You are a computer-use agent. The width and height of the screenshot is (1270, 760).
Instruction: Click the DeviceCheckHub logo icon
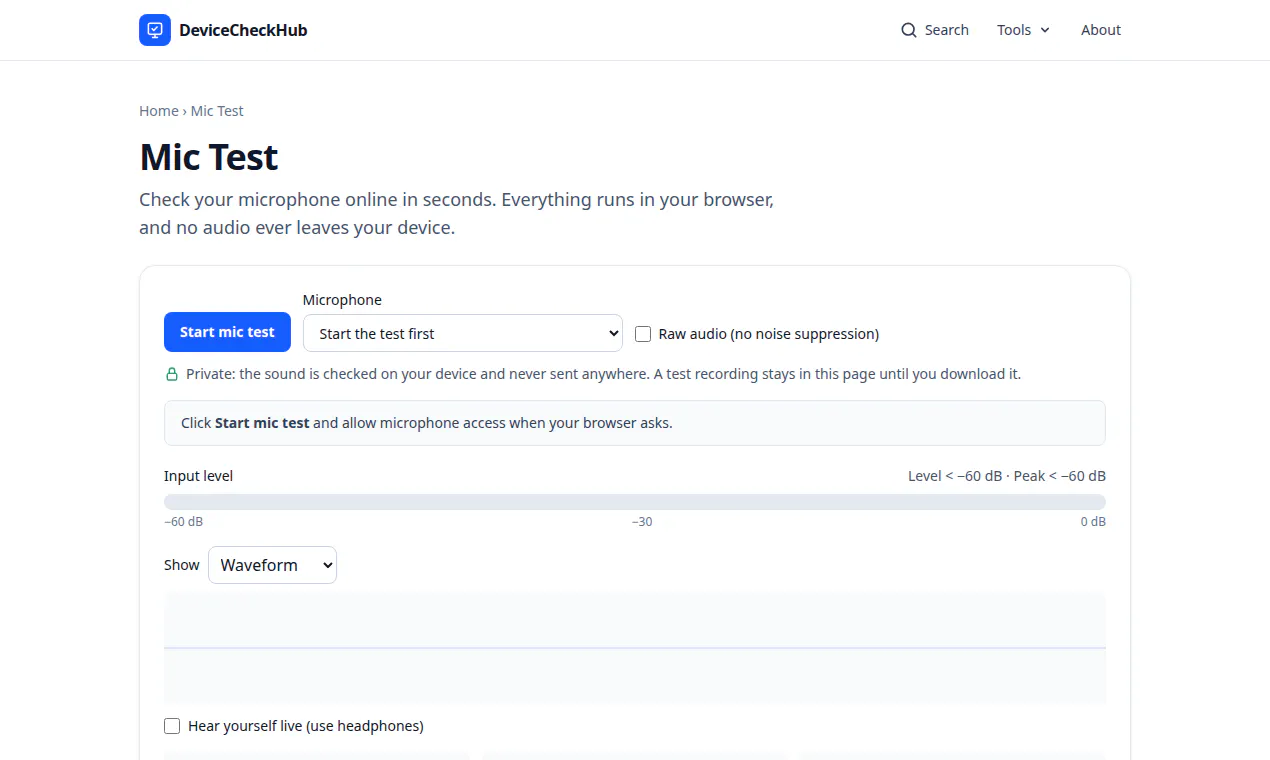point(155,30)
